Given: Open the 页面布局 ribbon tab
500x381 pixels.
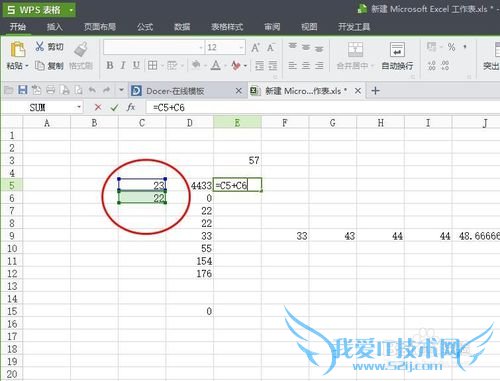Looking at the screenshot, I should pyautogui.click(x=100, y=27).
